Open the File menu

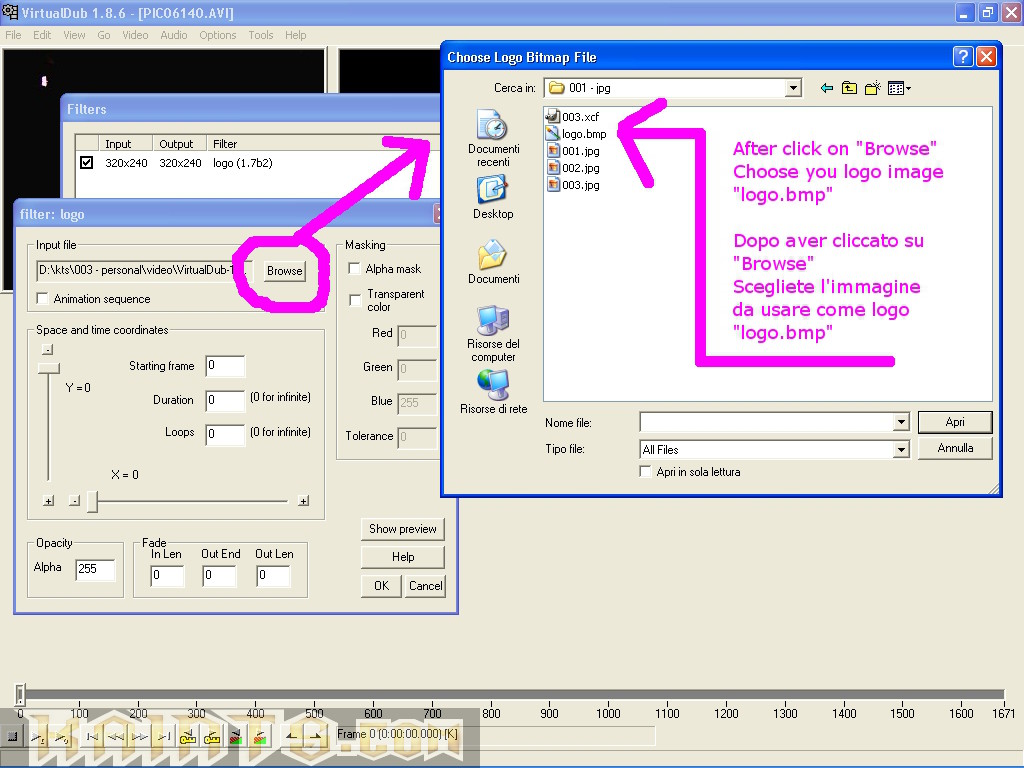[13, 35]
